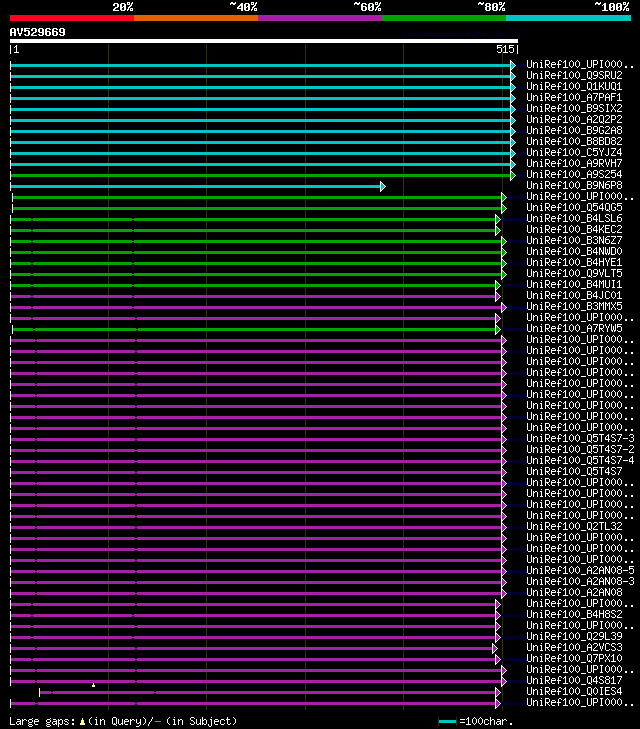Screen dimensions: 640x729
Task: Click the white query sequence bar
Action: click(x=264, y=41)
